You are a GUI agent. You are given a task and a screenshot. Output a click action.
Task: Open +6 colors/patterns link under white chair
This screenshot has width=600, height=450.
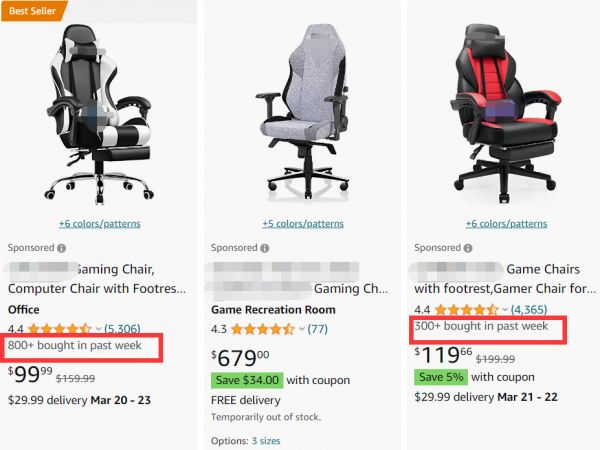99,223
